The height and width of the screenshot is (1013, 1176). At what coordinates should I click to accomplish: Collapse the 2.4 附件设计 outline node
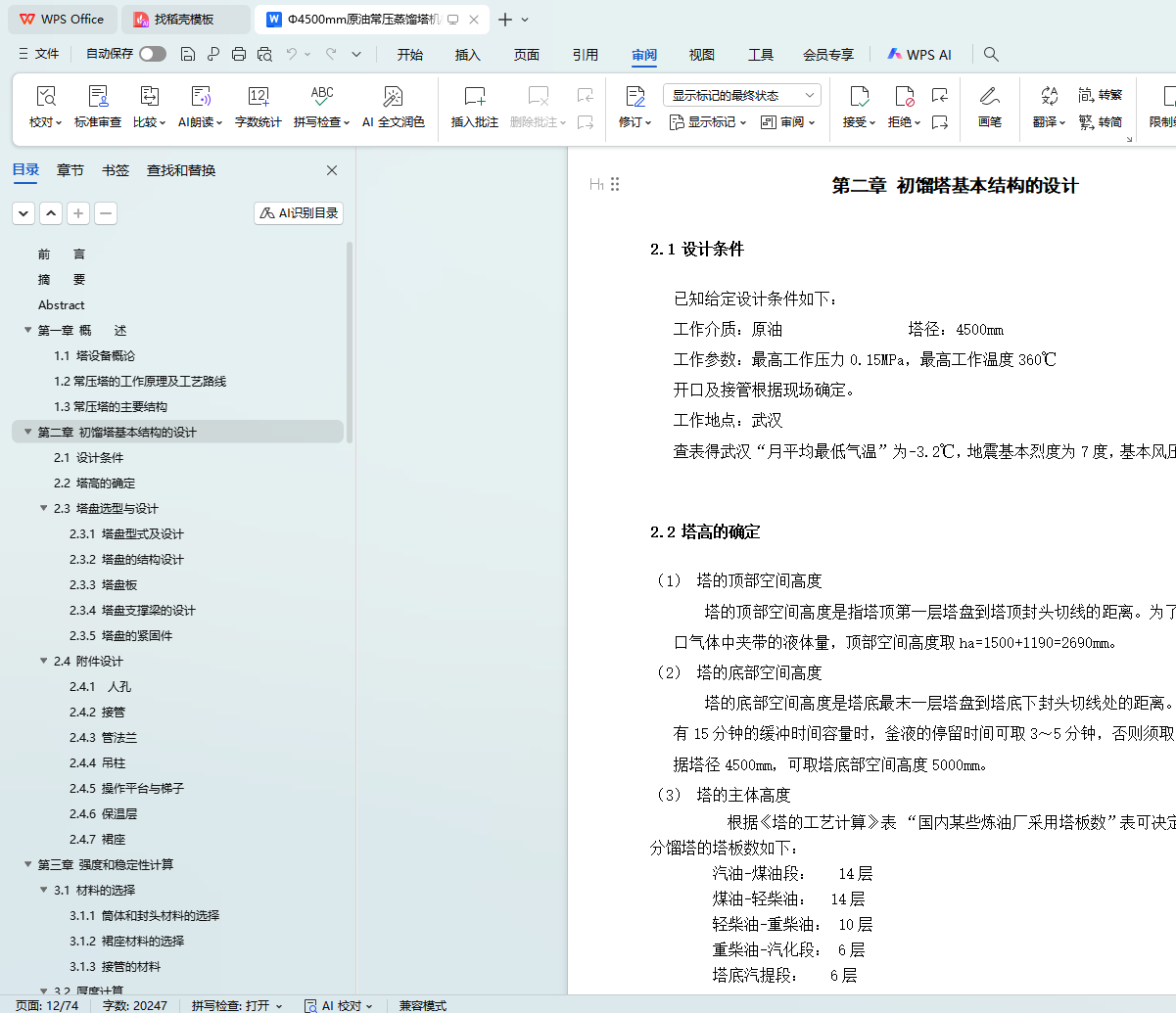click(x=44, y=661)
